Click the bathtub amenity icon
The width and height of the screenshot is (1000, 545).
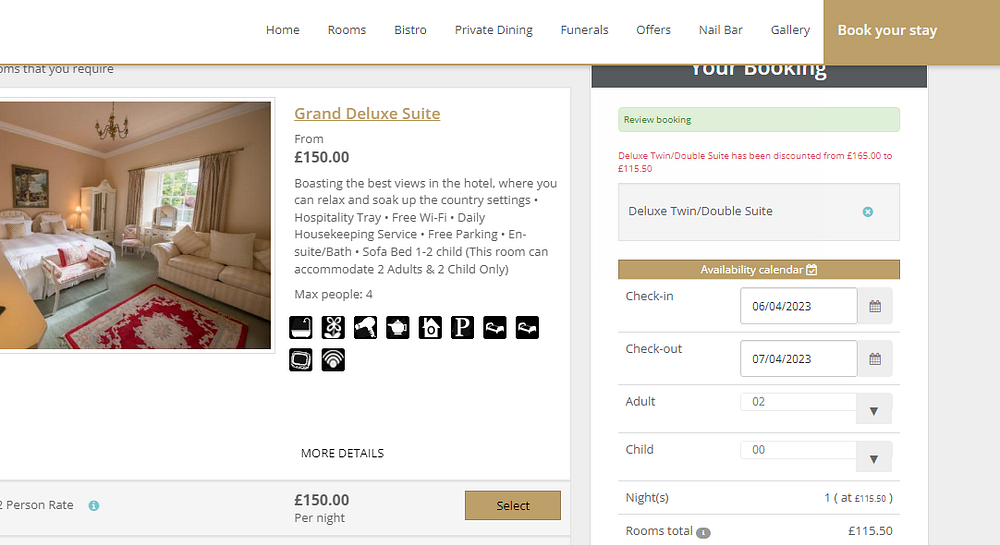(x=301, y=327)
